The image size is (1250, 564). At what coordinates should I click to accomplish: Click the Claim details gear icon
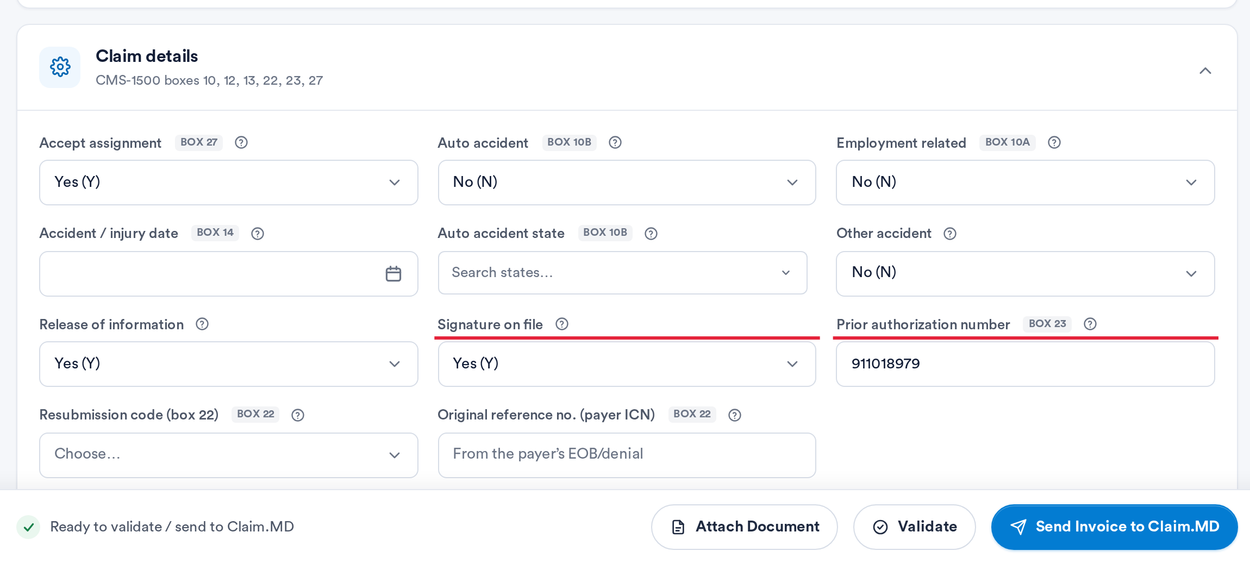[60, 67]
